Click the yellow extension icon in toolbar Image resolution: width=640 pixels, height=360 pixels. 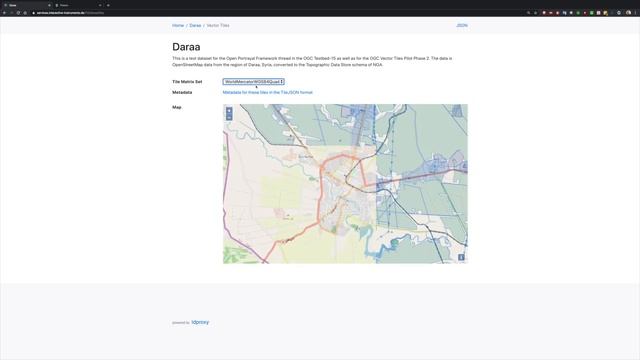point(605,13)
